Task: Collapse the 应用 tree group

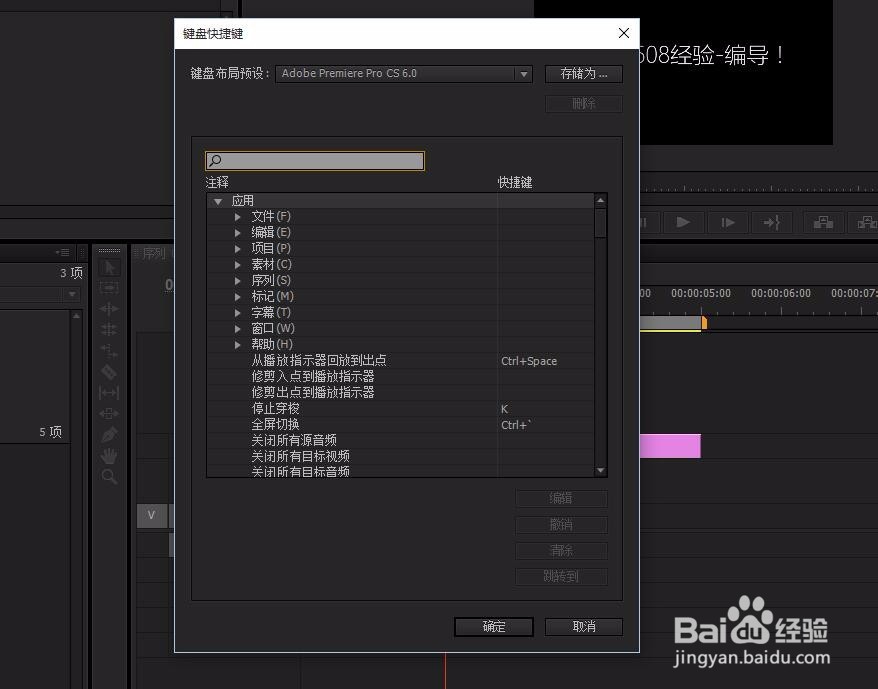Action: point(218,201)
